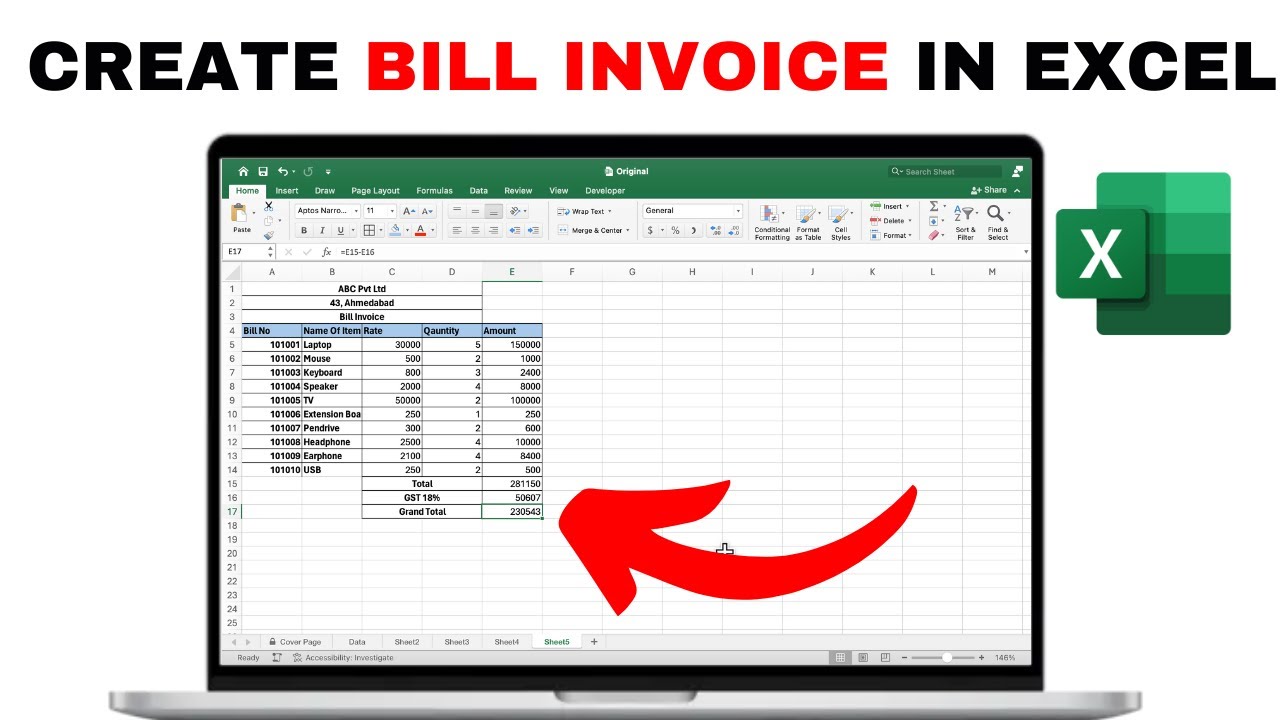Click the Clear eraser icon
The width and height of the screenshot is (1280, 720).
click(933, 236)
